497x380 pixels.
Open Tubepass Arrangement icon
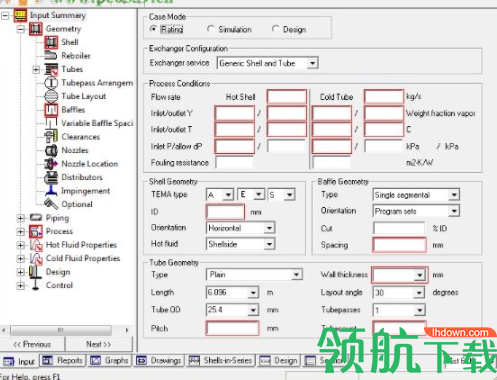coord(51,83)
